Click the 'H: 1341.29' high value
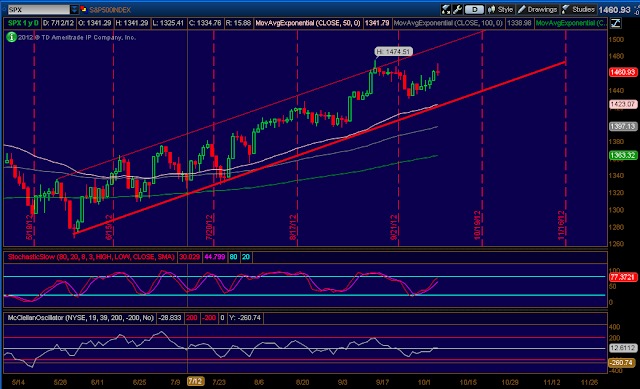This screenshot has height=389, width=640. [131, 23]
